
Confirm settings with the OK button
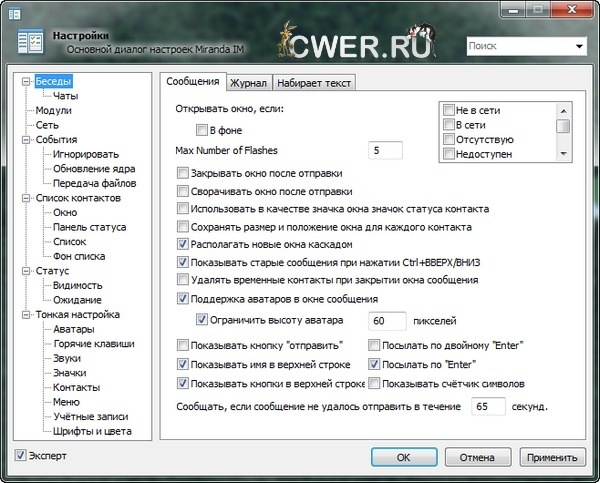pos(404,457)
